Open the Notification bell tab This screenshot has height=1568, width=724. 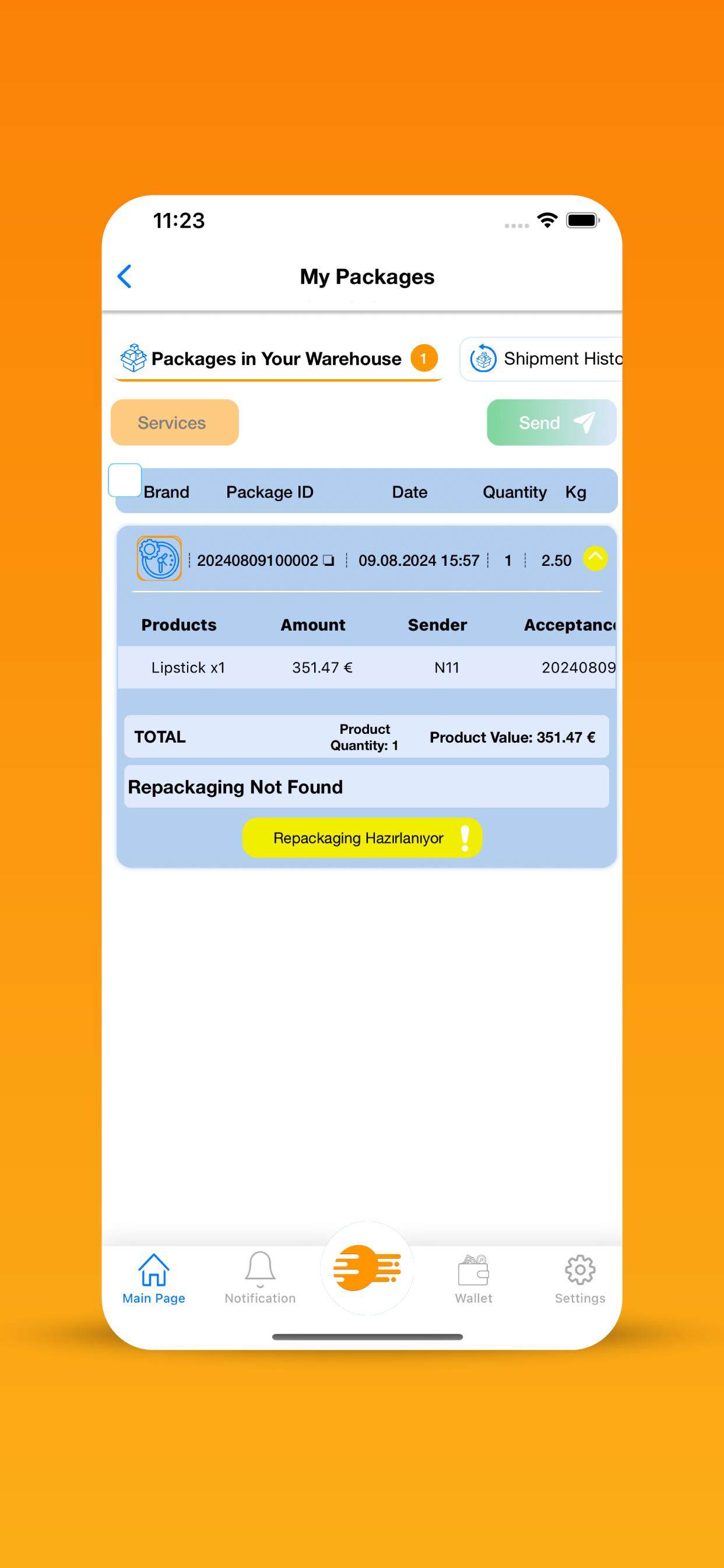260,1277
